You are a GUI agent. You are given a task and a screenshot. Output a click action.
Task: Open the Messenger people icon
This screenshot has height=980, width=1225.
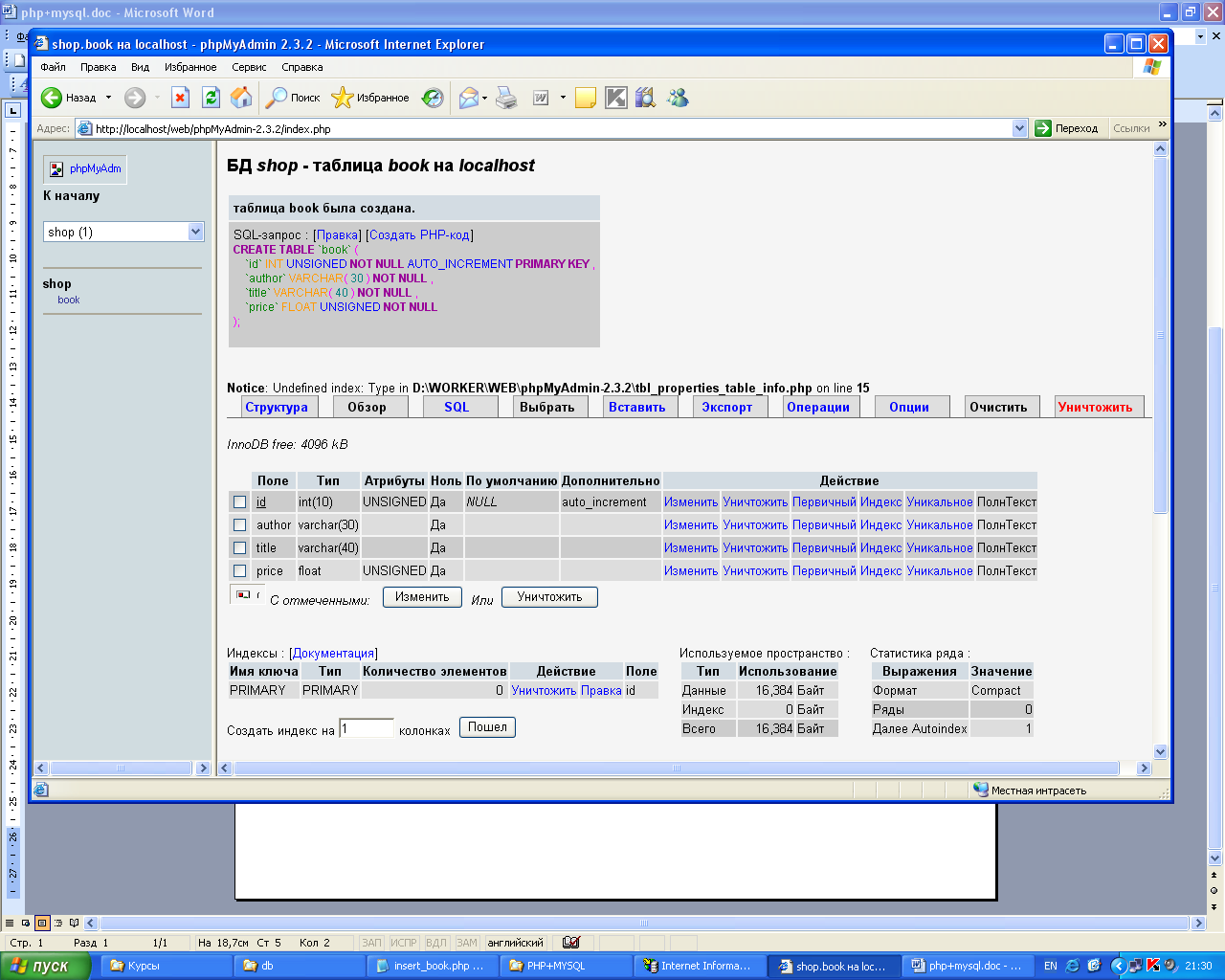[679, 98]
